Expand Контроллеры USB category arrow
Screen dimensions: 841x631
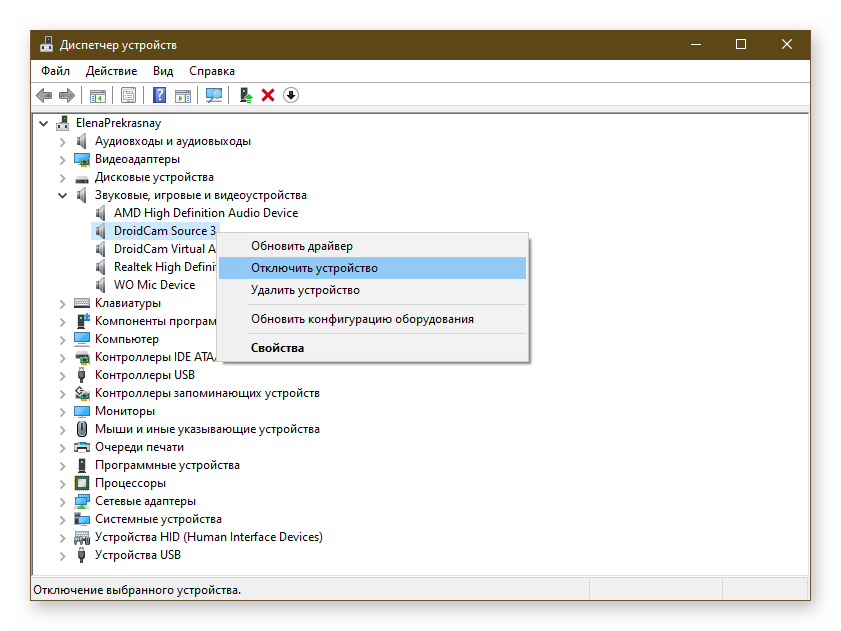click(62, 376)
